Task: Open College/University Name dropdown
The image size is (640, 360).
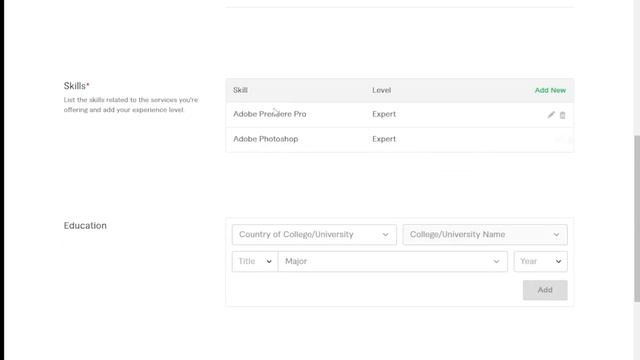Action: click(x=485, y=235)
